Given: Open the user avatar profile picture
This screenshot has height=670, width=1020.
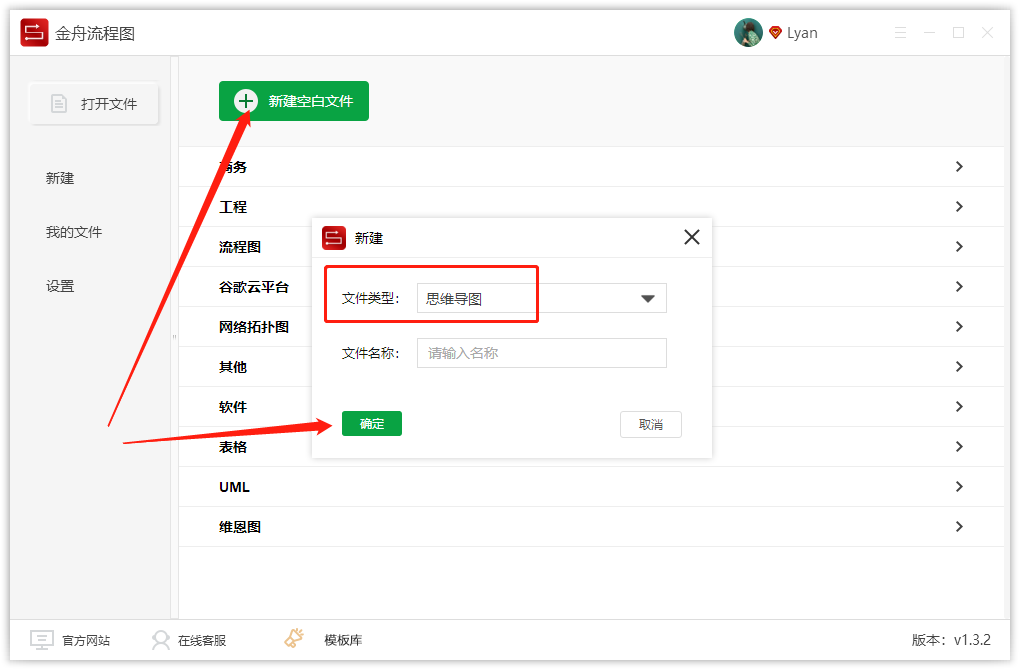Looking at the screenshot, I should (x=748, y=33).
